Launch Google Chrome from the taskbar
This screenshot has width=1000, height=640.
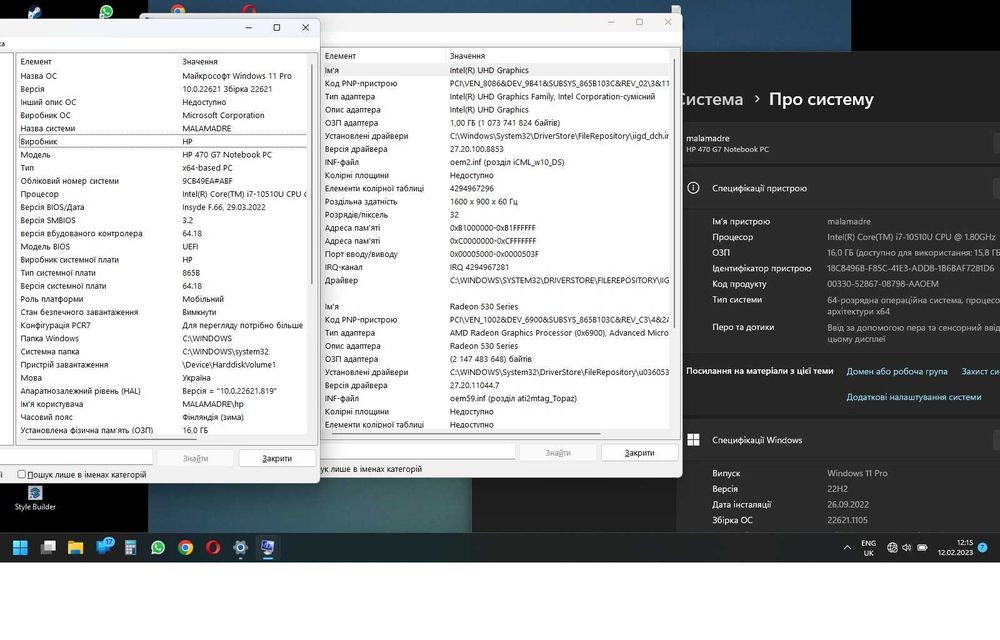click(x=186, y=548)
